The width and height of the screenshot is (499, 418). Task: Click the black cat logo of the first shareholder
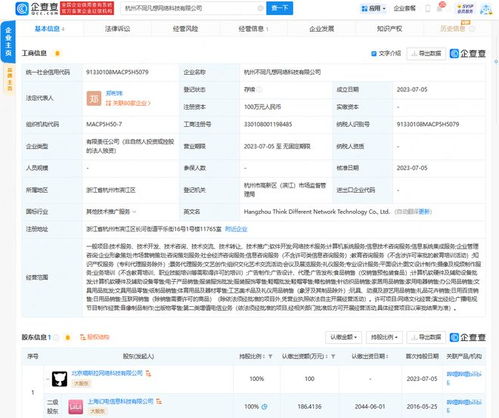(x=60, y=379)
